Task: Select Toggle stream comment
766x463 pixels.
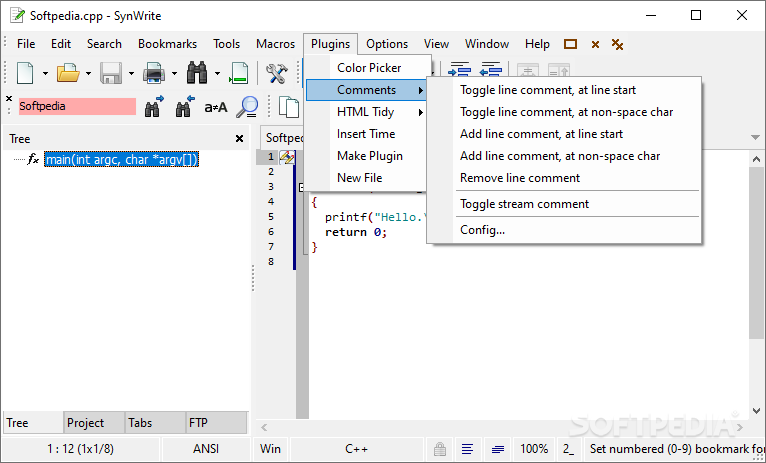Action: (564, 204)
